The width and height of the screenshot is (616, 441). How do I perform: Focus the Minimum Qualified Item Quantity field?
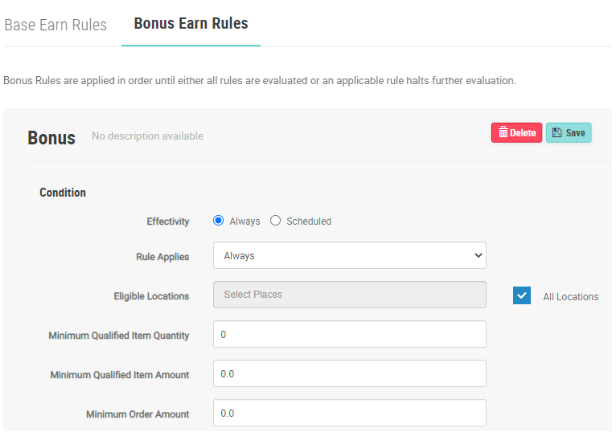349,334
